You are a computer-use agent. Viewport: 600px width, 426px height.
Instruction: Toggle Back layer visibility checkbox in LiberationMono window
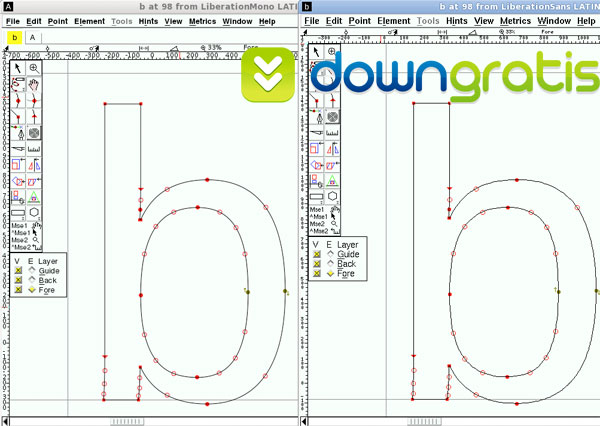18,280
